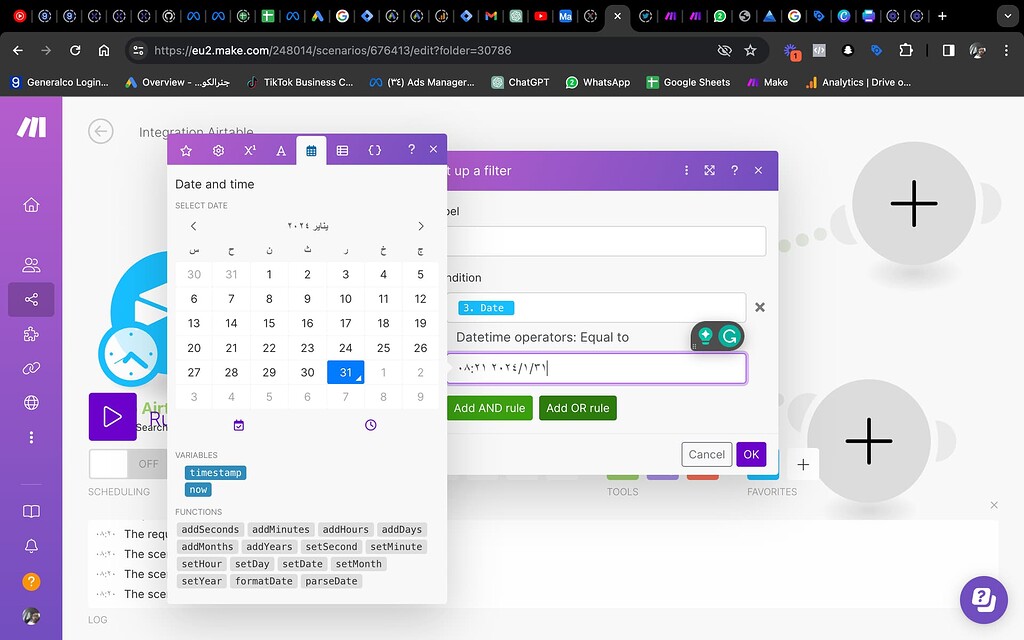1024x640 pixels.
Task: Open the three-dot menu in filter dialog
Action: (x=686, y=170)
